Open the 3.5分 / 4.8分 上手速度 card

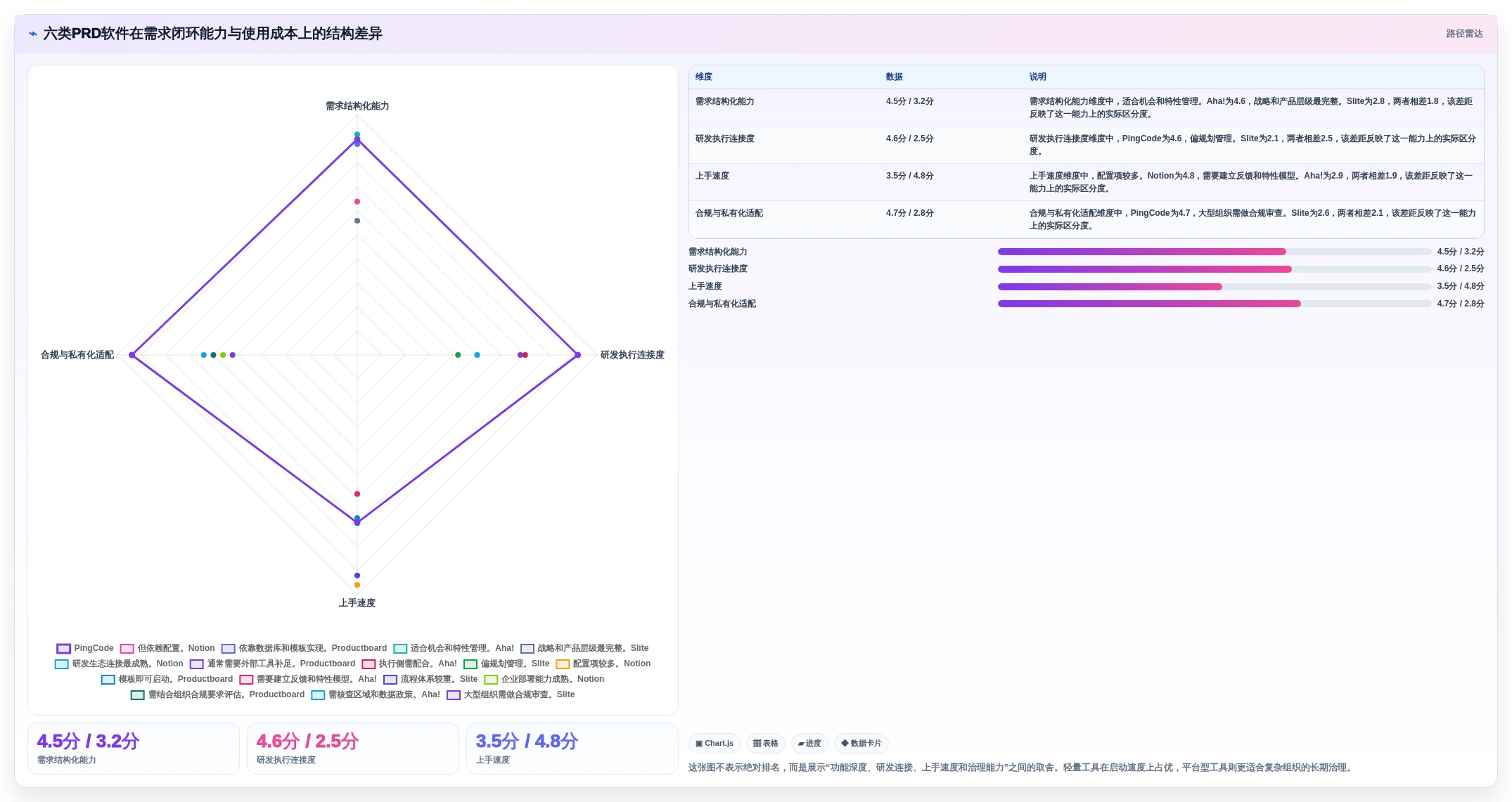click(x=572, y=749)
